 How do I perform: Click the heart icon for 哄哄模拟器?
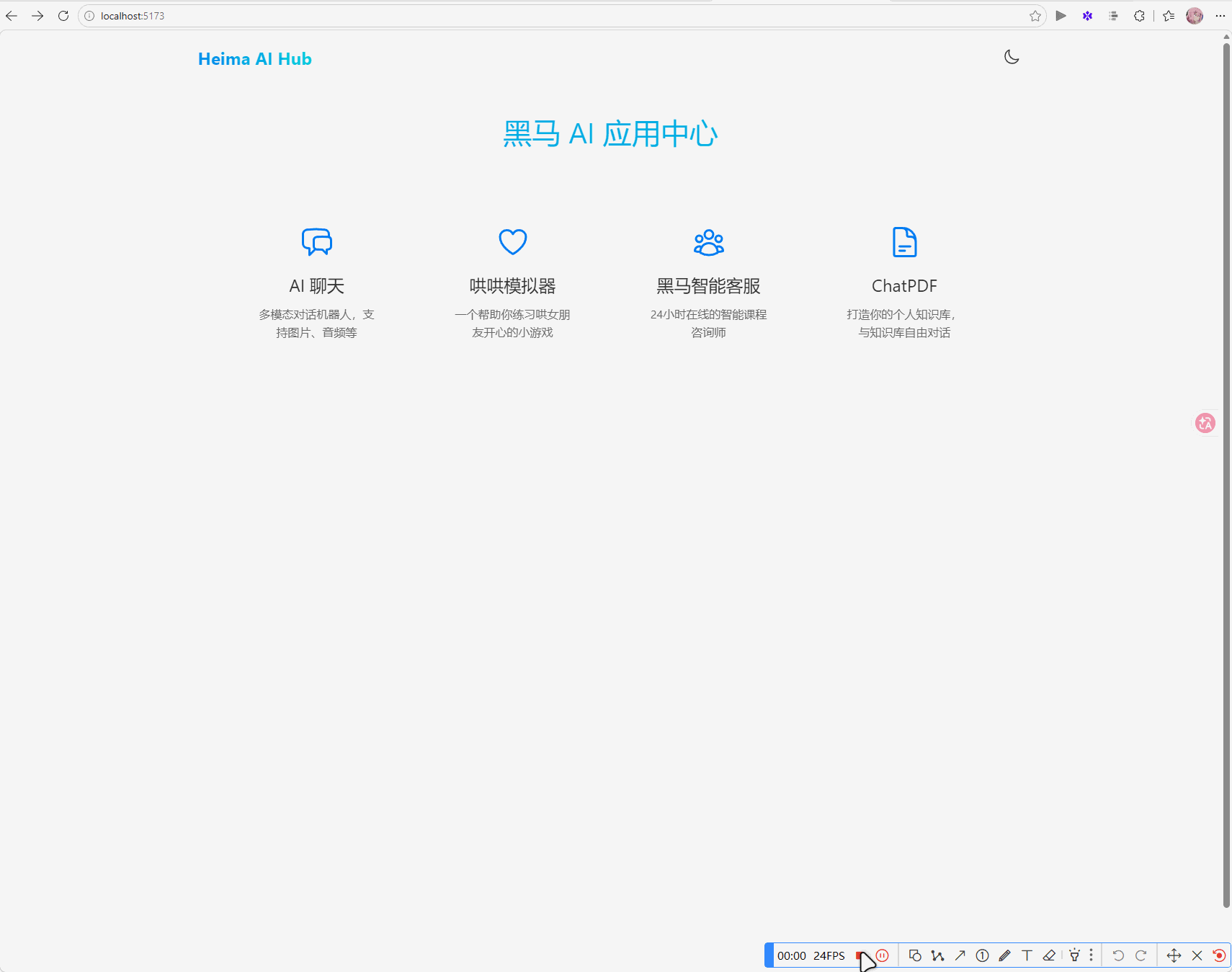point(512,242)
